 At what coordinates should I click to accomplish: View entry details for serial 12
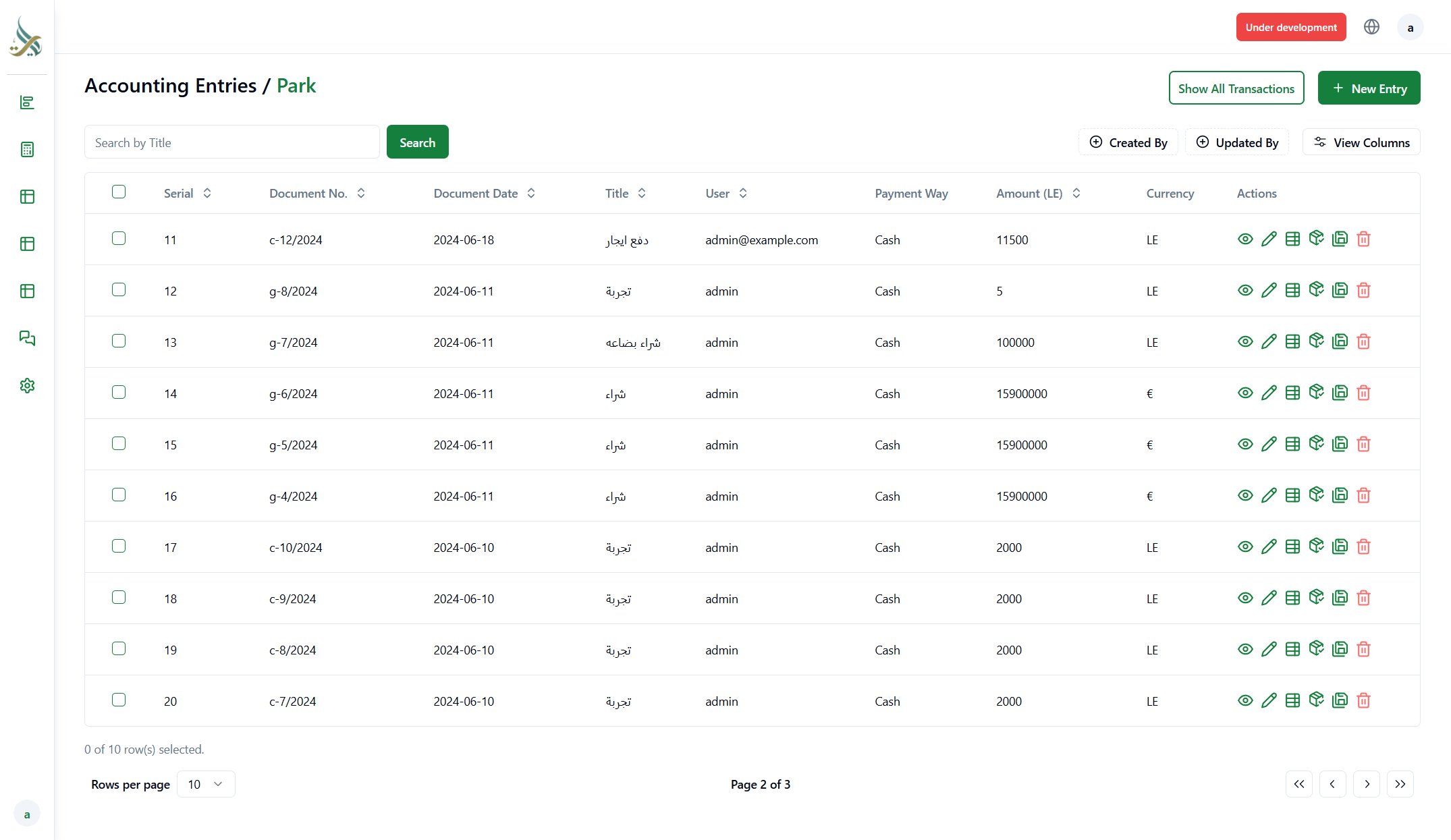pyautogui.click(x=1245, y=290)
